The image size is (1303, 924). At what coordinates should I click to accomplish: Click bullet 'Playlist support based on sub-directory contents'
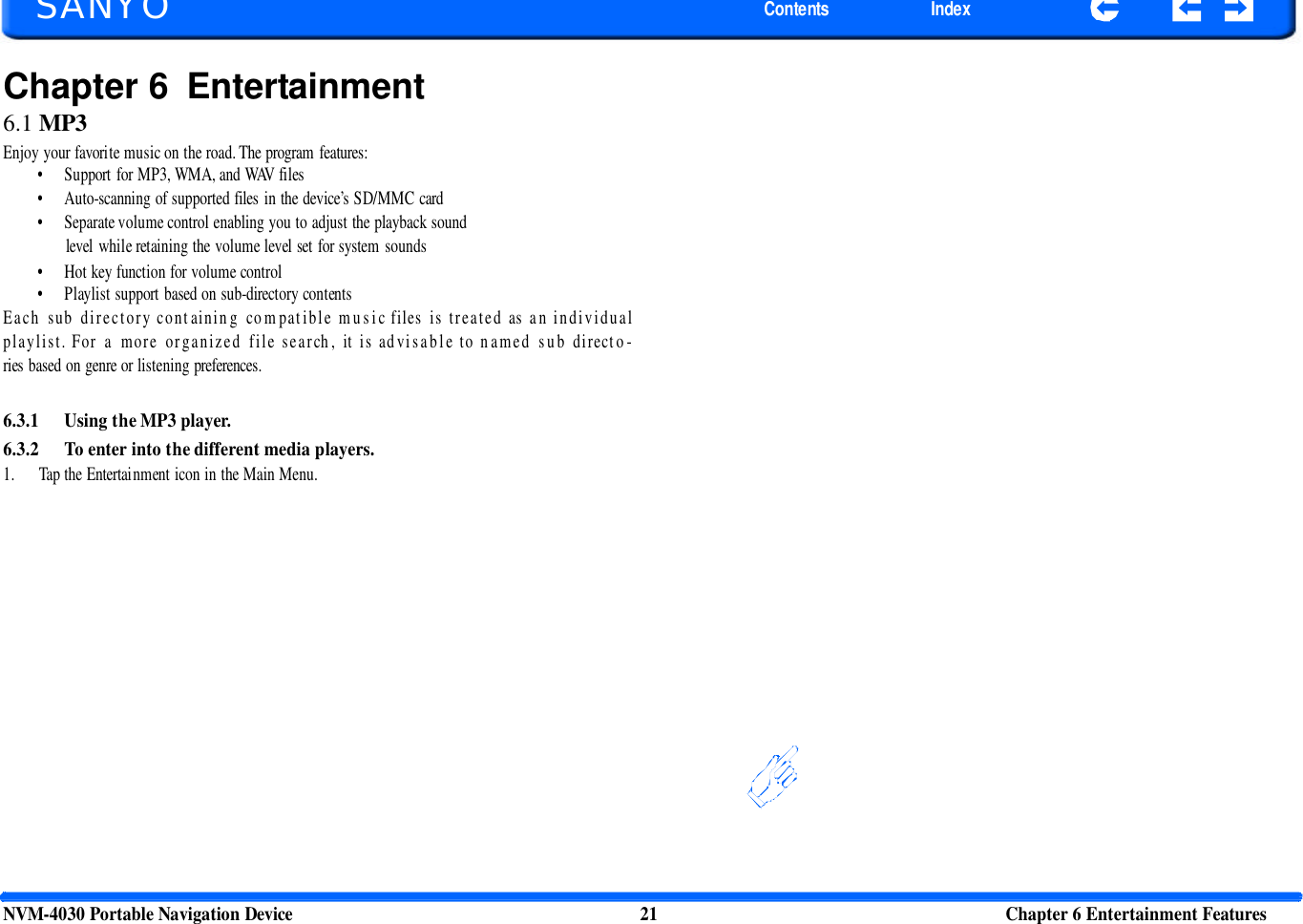[x=208, y=294]
